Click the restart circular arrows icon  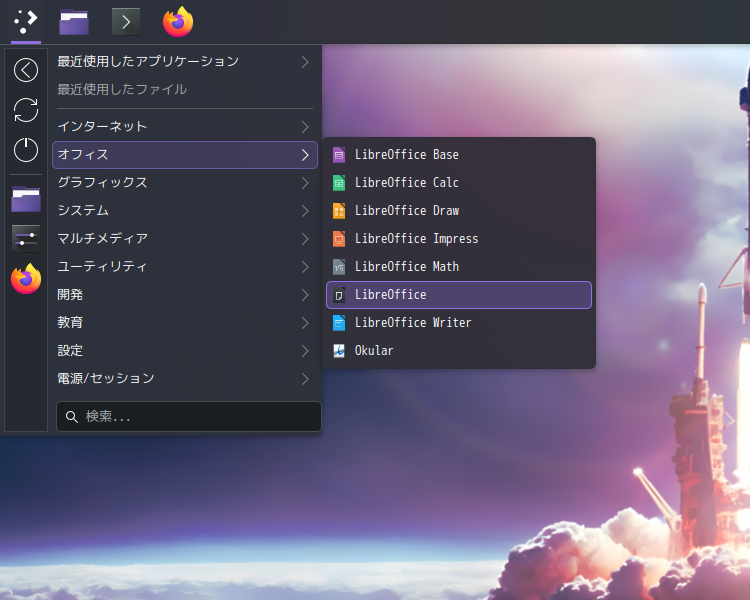[26, 110]
